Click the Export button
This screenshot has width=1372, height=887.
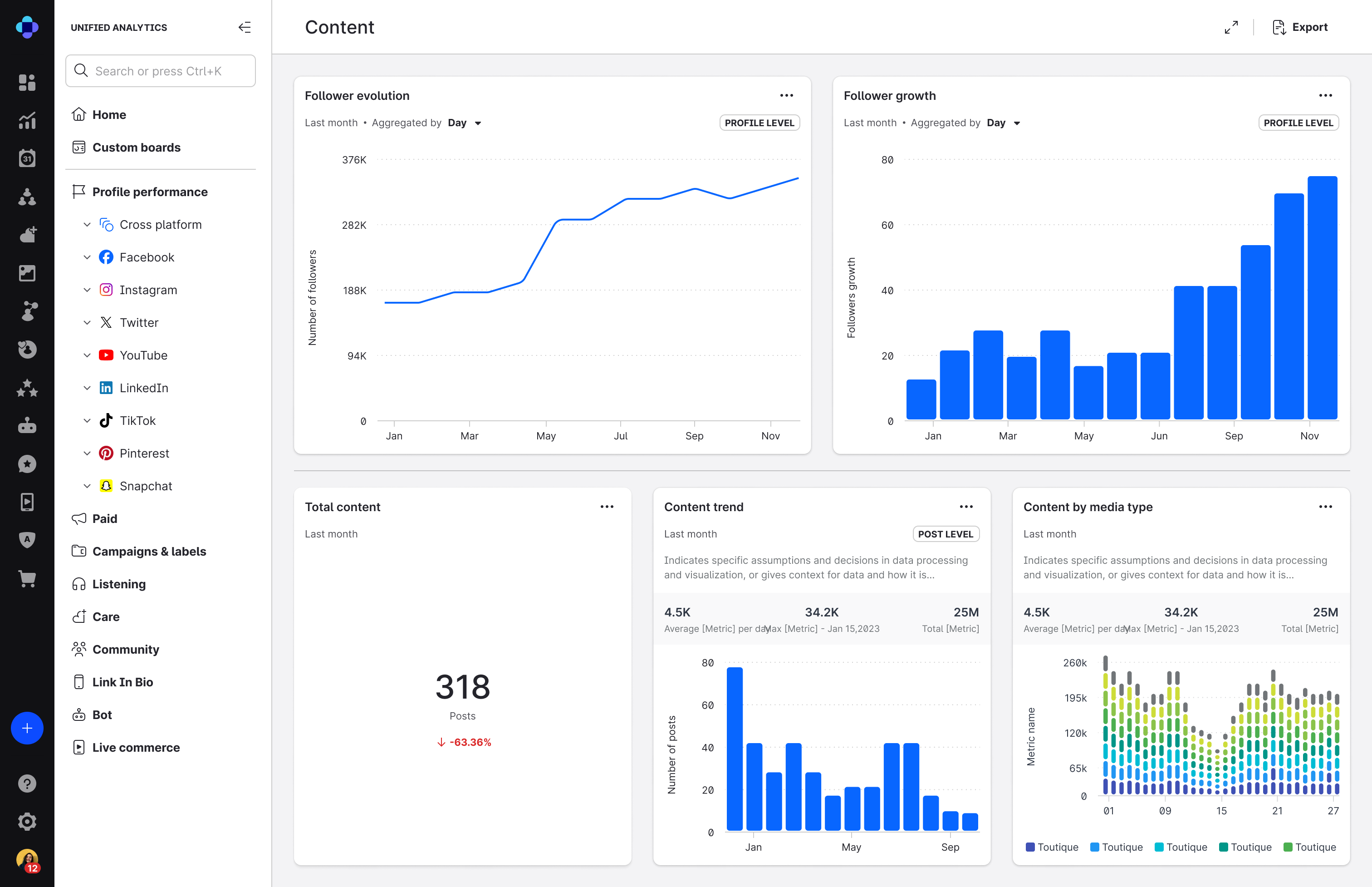click(x=1300, y=27)
